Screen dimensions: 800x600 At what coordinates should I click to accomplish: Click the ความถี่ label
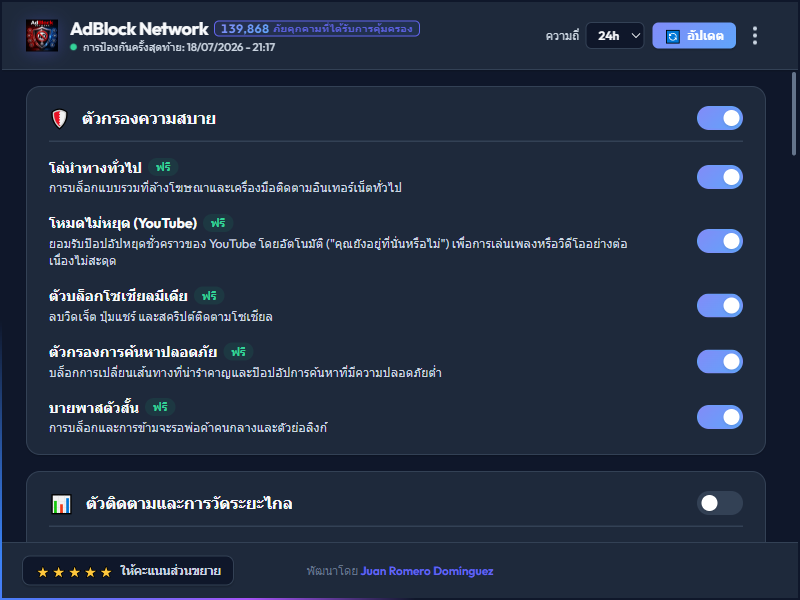click(x=562, y=36)
